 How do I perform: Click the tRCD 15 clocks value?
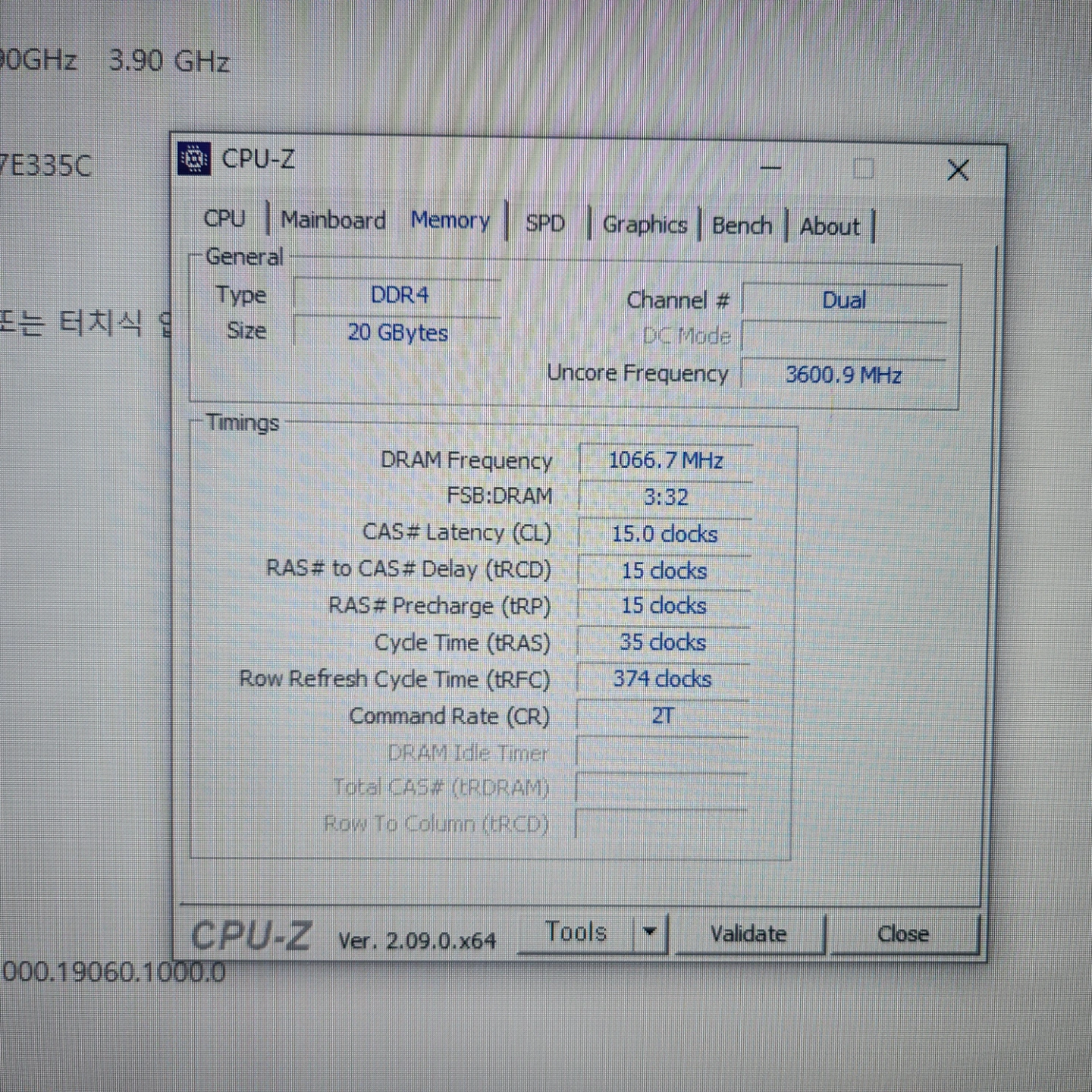(x=664, y=570)
